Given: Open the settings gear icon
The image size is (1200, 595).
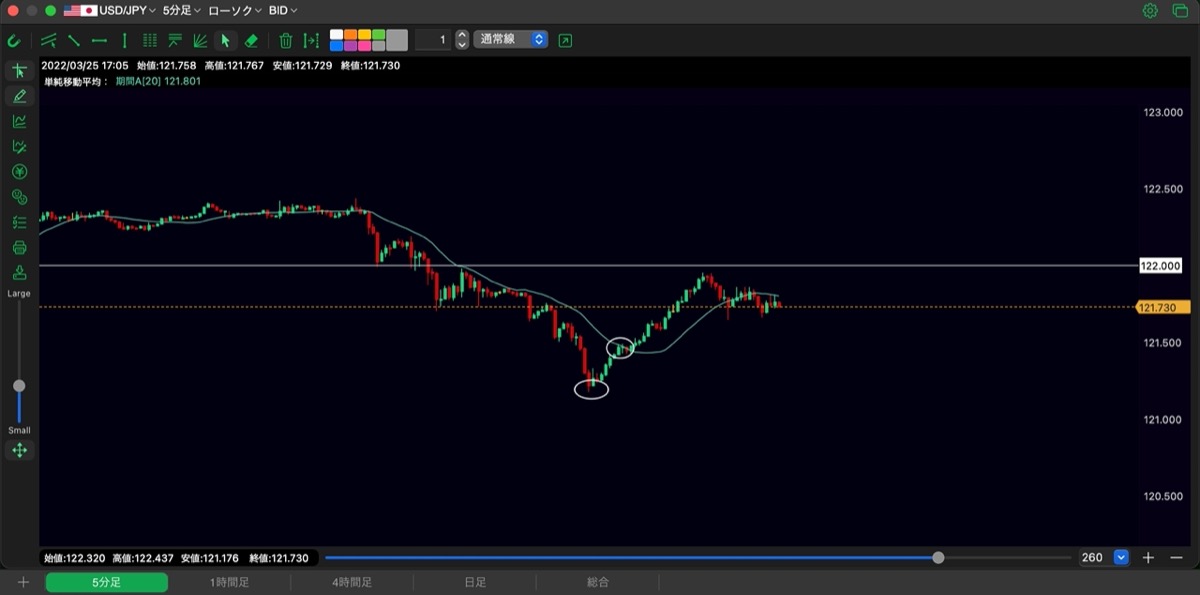Looking at the screenshot, I should pos(1150,10).
